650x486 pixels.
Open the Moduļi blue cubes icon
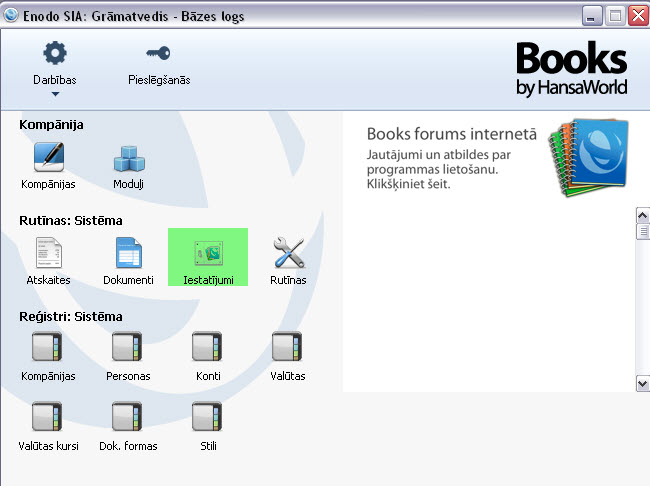point(129,158)
